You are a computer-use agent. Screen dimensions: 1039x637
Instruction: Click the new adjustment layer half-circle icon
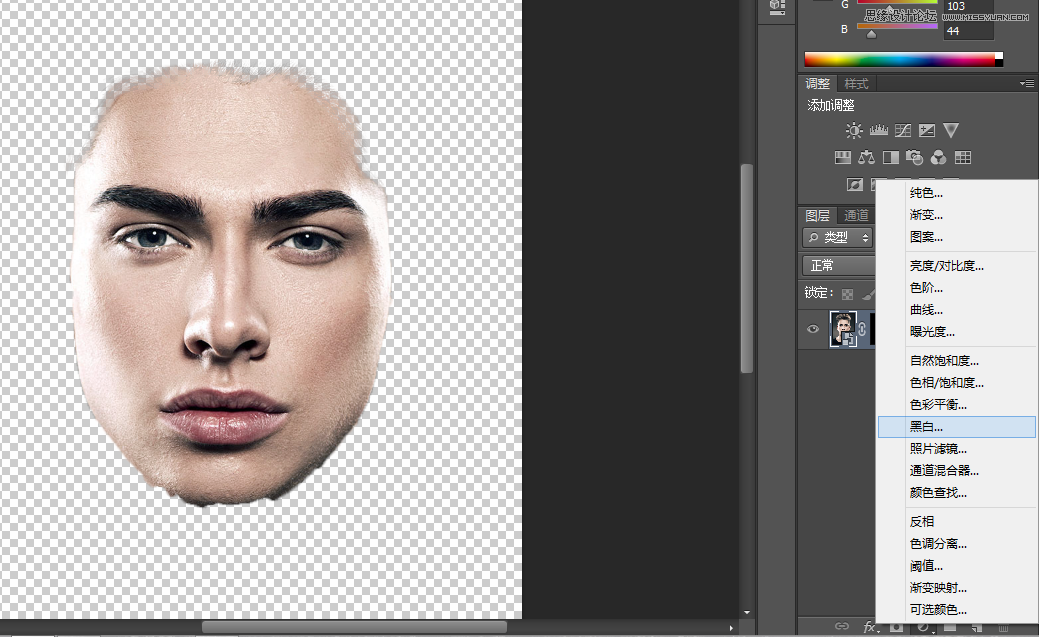click(x=923, y=626)
